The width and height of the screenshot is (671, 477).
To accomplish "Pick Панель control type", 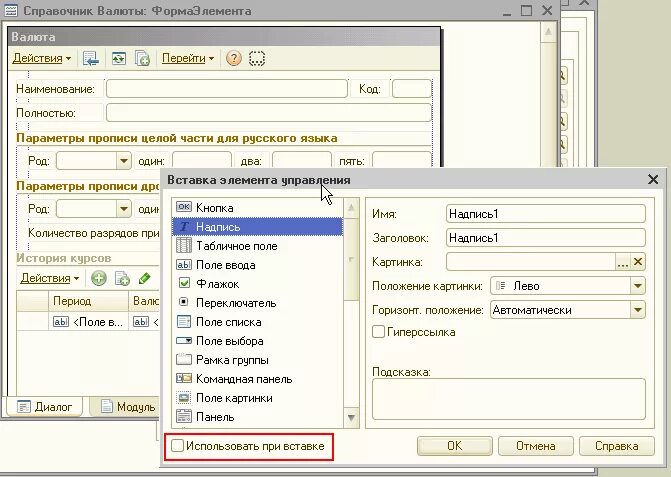I will click(x=258, y=417).
